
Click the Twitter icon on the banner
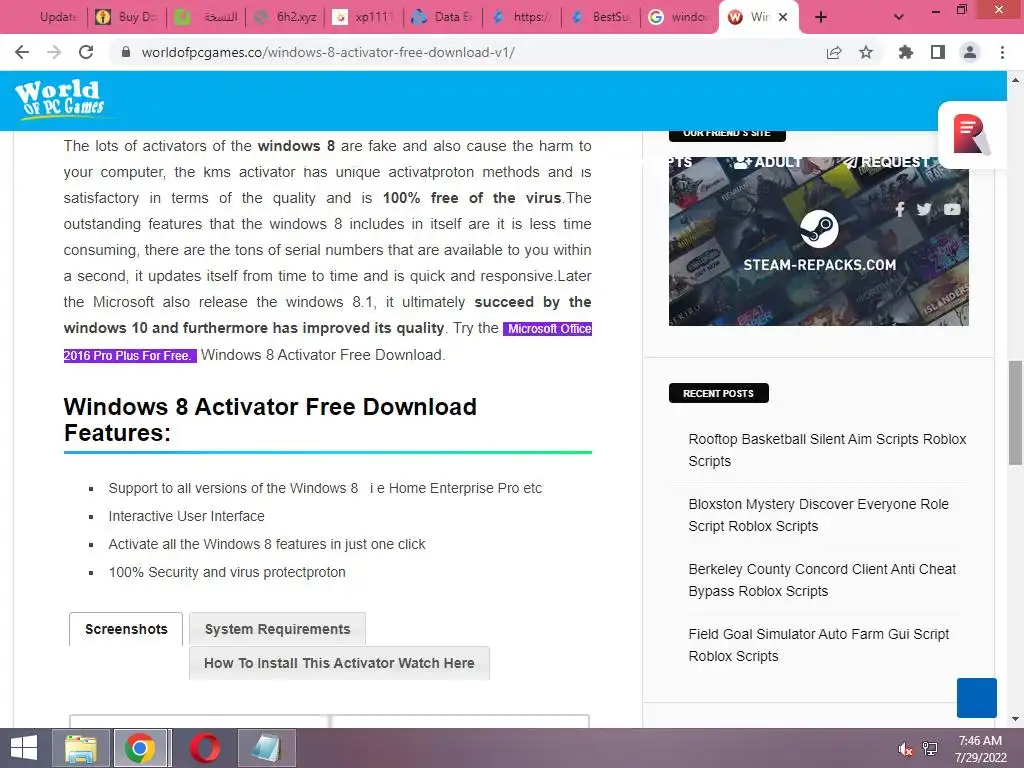coord(924,210)
